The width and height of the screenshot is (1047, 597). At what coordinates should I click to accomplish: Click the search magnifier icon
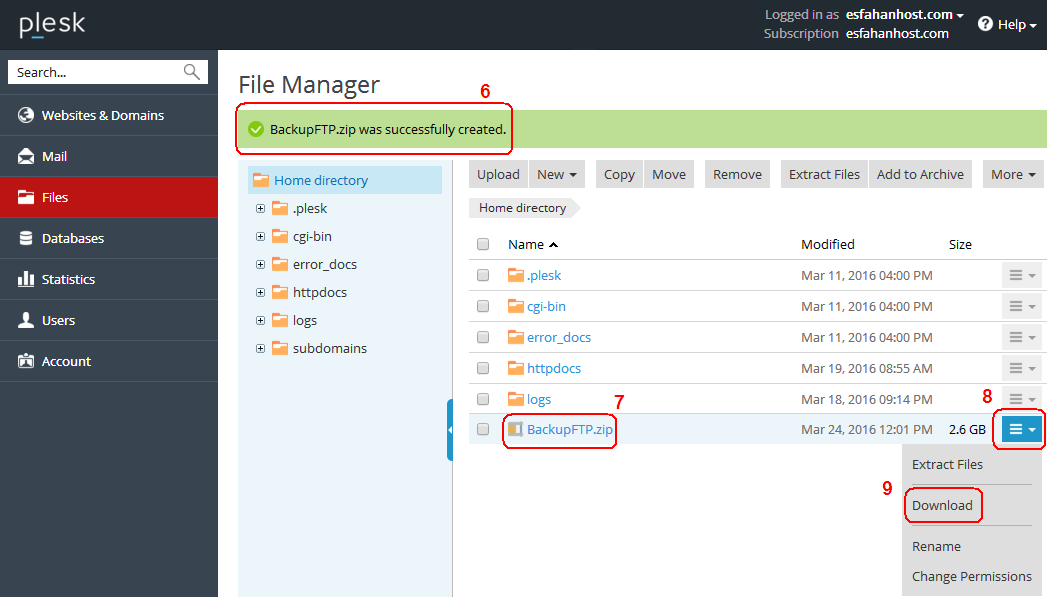tap(192, 71)
